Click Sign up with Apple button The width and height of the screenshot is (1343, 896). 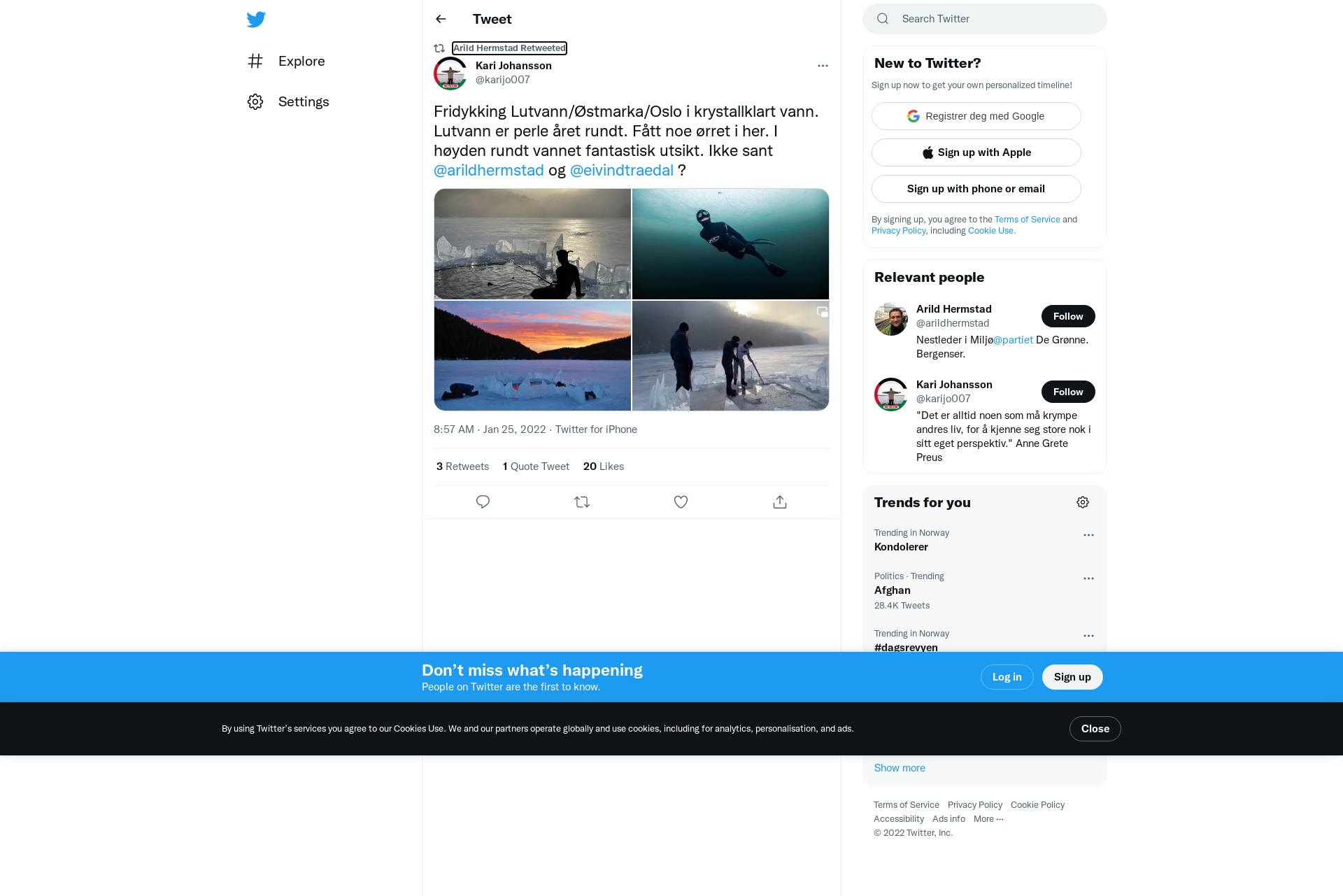(x=976, y=152)
